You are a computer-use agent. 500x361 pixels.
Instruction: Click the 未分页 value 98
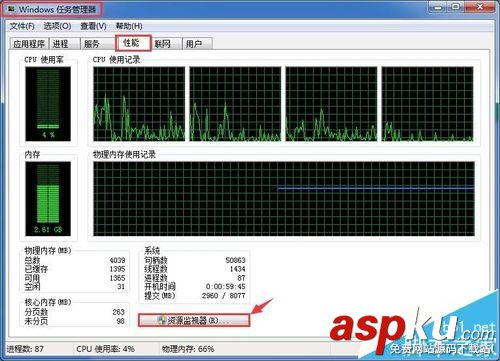[x=120, y=321]
